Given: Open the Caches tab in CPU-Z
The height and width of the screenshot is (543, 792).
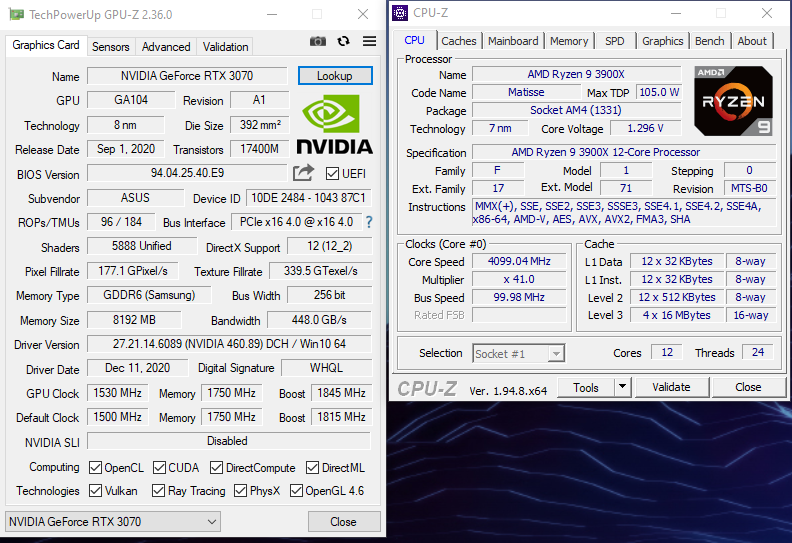Looking at the screenshot, I should (459, 41).
